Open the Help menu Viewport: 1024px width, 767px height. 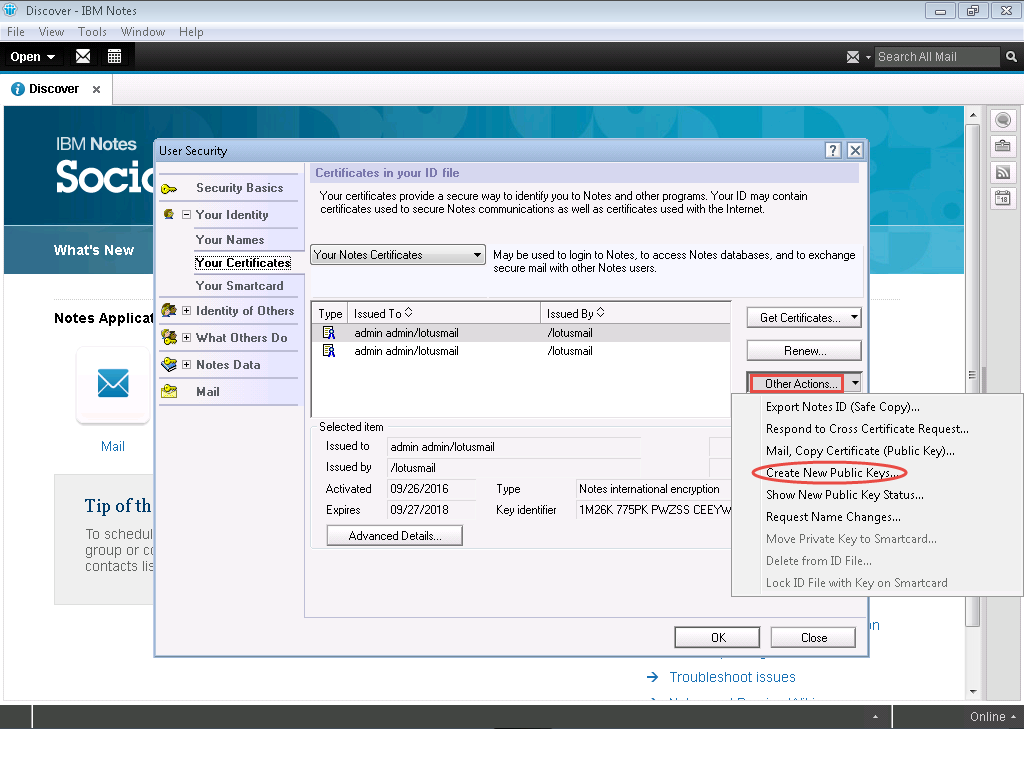(x=191, y=32)
